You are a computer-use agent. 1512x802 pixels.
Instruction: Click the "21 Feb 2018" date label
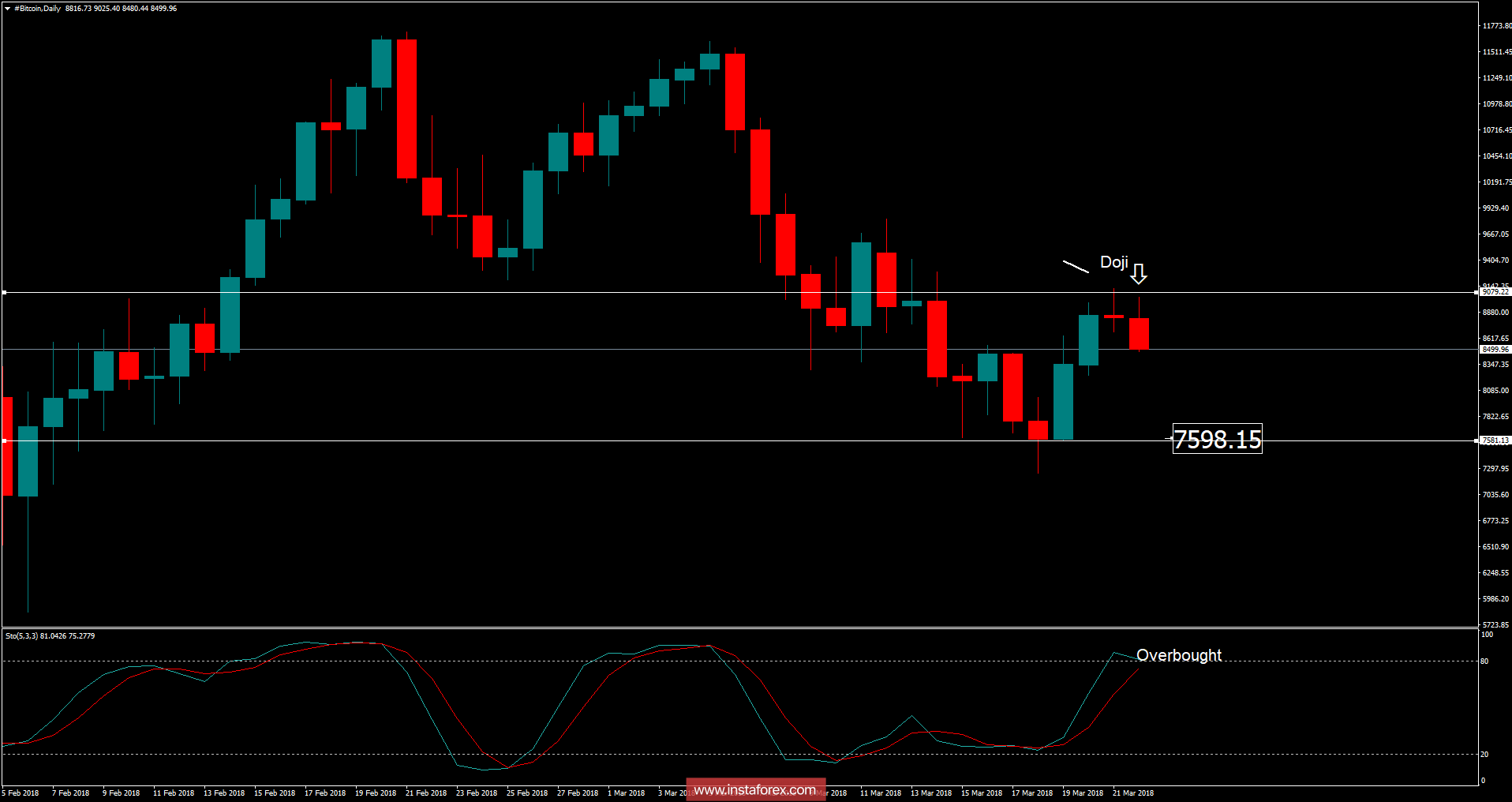click(x=426, y=793)
